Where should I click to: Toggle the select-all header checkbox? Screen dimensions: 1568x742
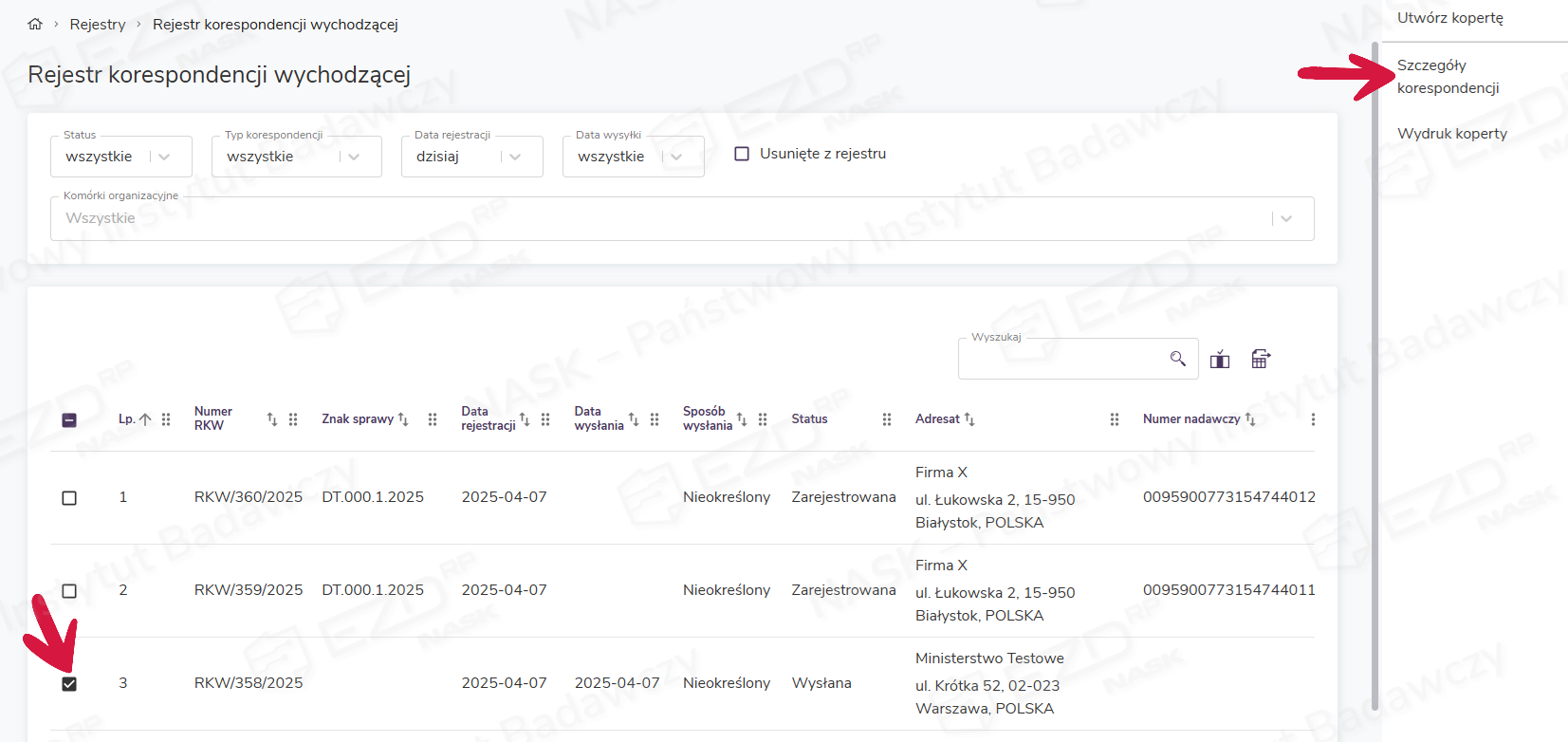pyautogui.click(x=69, y=420)
